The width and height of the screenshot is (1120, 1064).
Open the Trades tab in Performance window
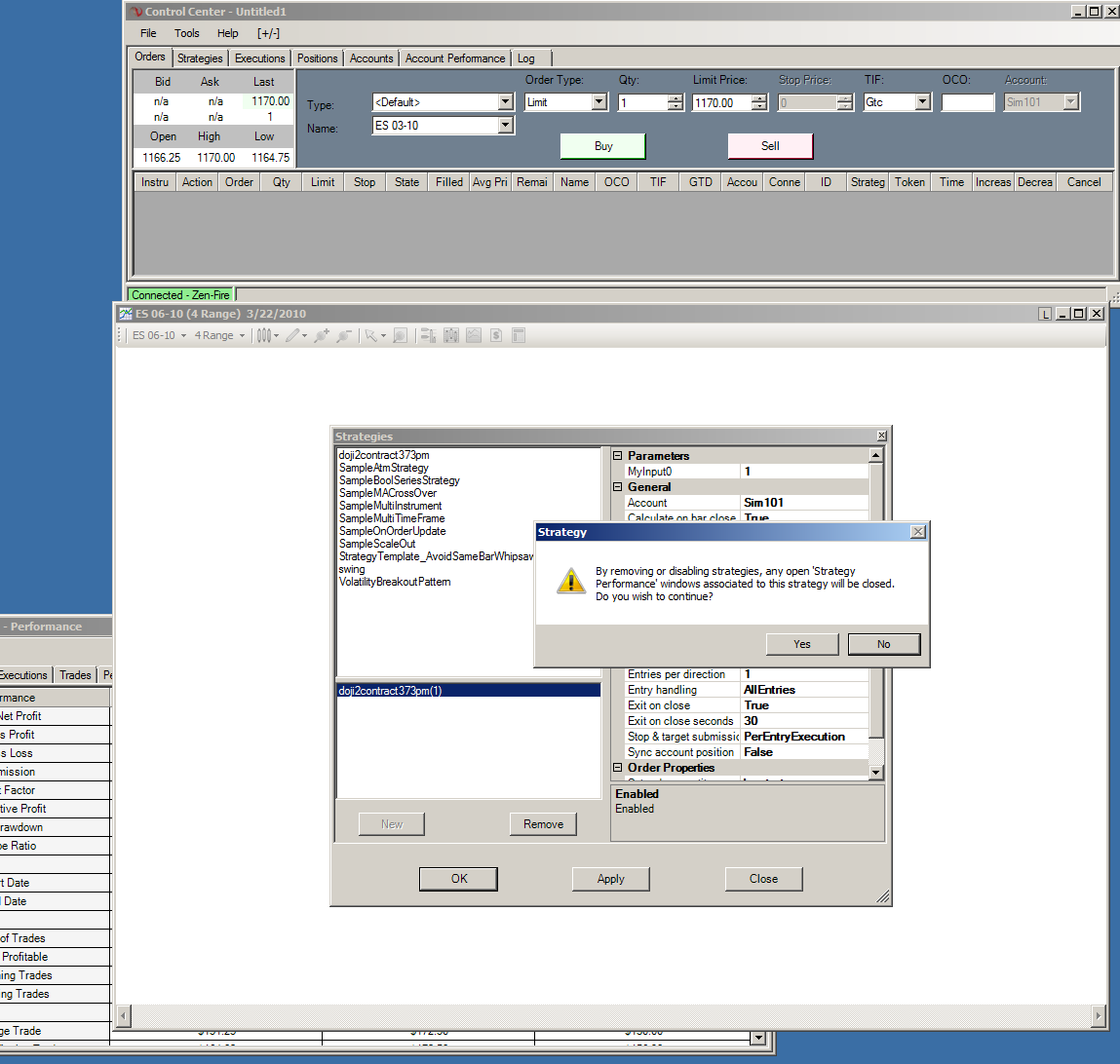click(75, 675)
